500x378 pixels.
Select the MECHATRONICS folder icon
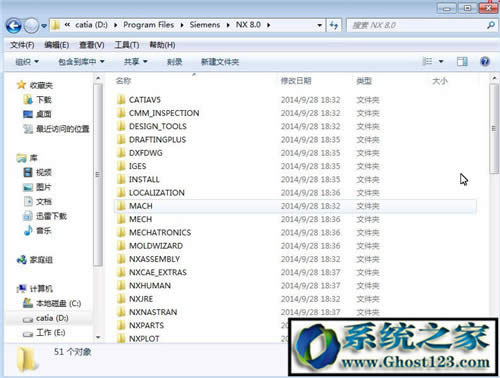(x=121, y=232)
